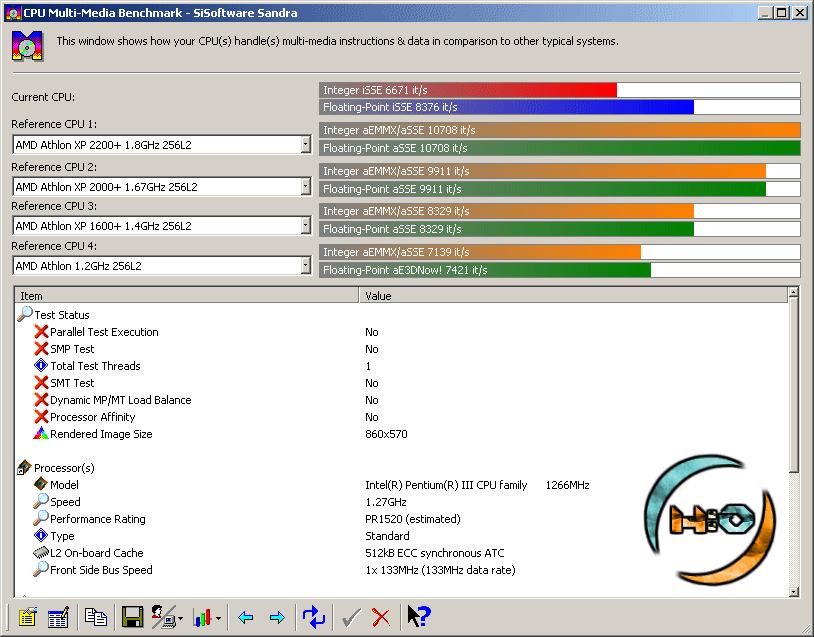Click the "1.27GHz" speed value

point(386,502)
